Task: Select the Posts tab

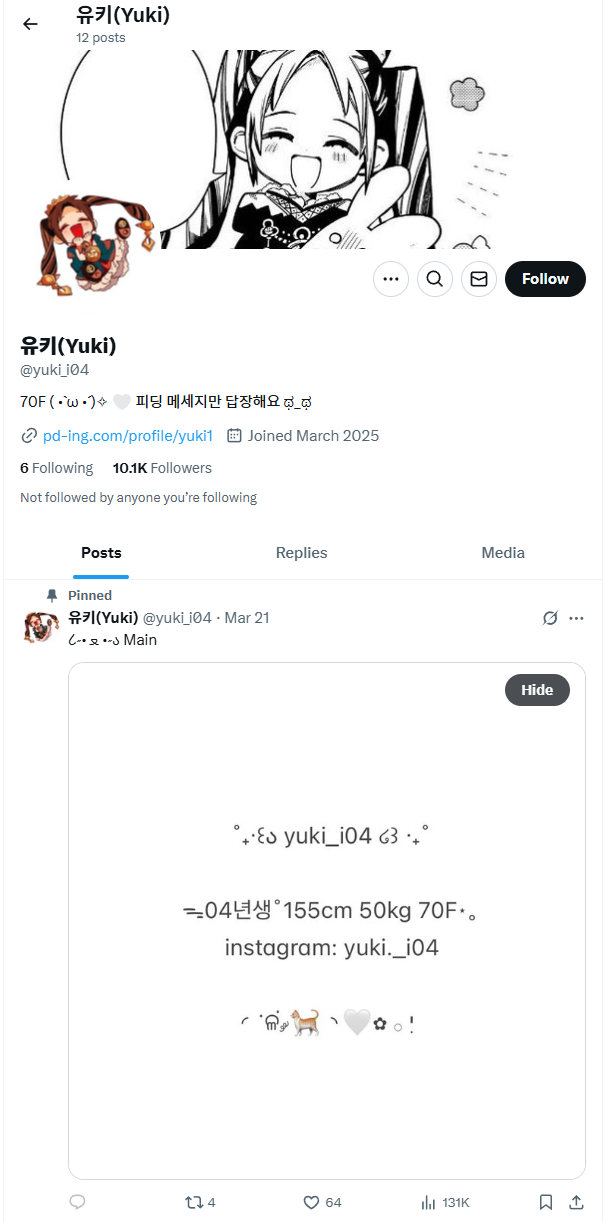Action: point(101,553)
